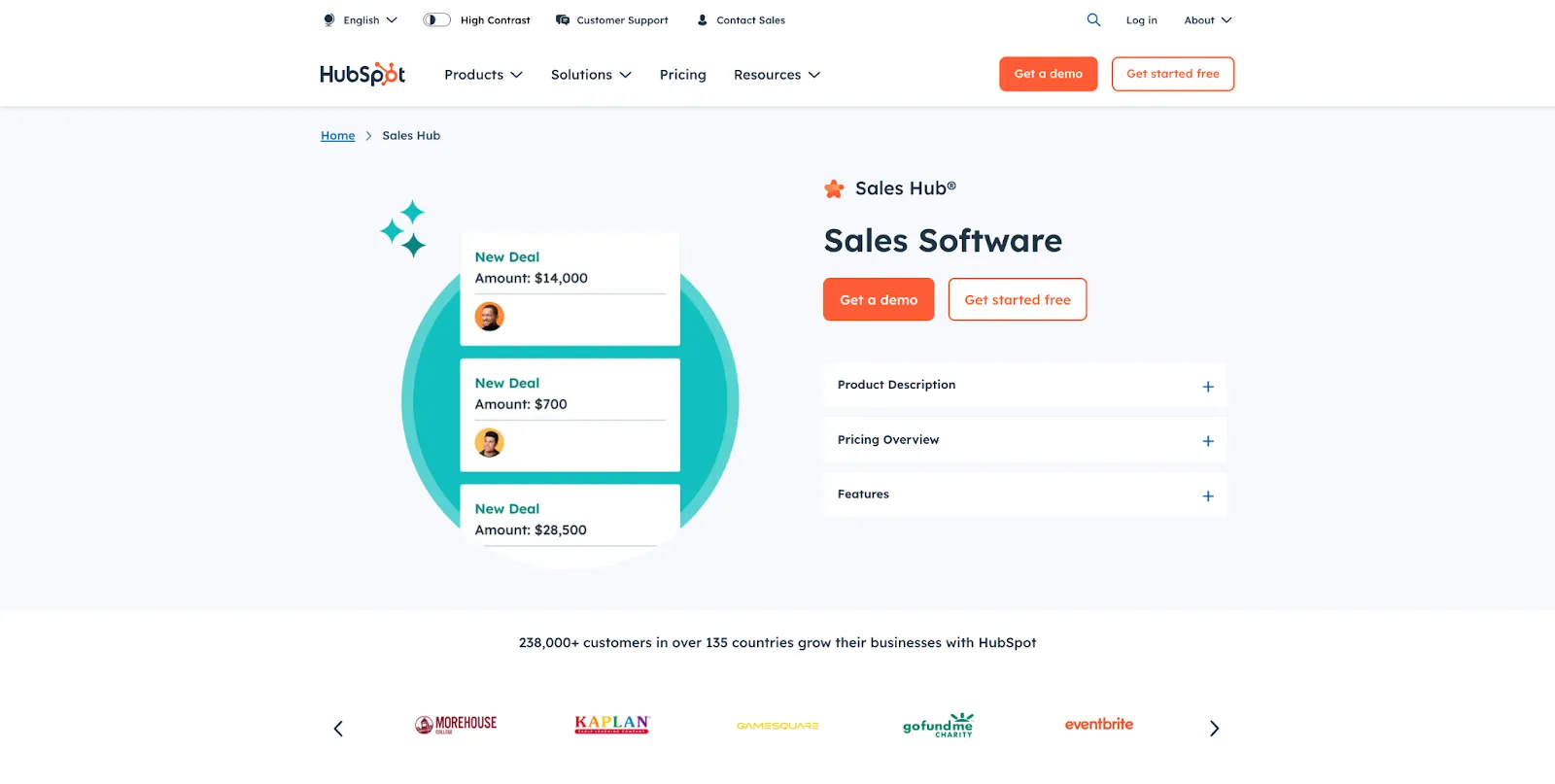Advance the customer logo carousel forward
This screenshot has width=1555, height=784.
pos(1213,728)
